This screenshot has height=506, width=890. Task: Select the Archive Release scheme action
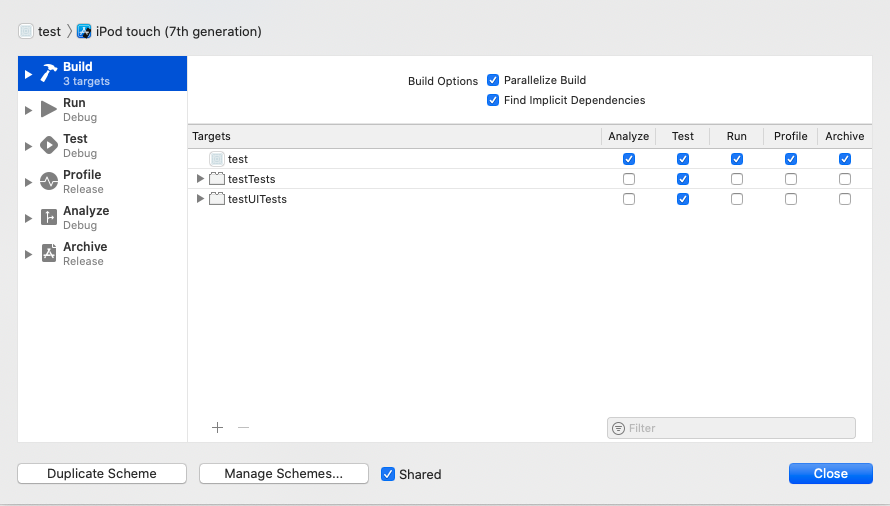click(85, 254)
